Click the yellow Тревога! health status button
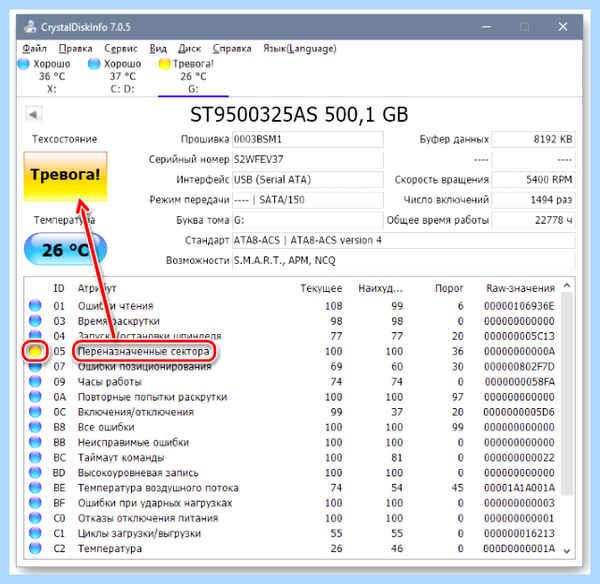This screenshot has width=600, height=584. coord(65,176)
